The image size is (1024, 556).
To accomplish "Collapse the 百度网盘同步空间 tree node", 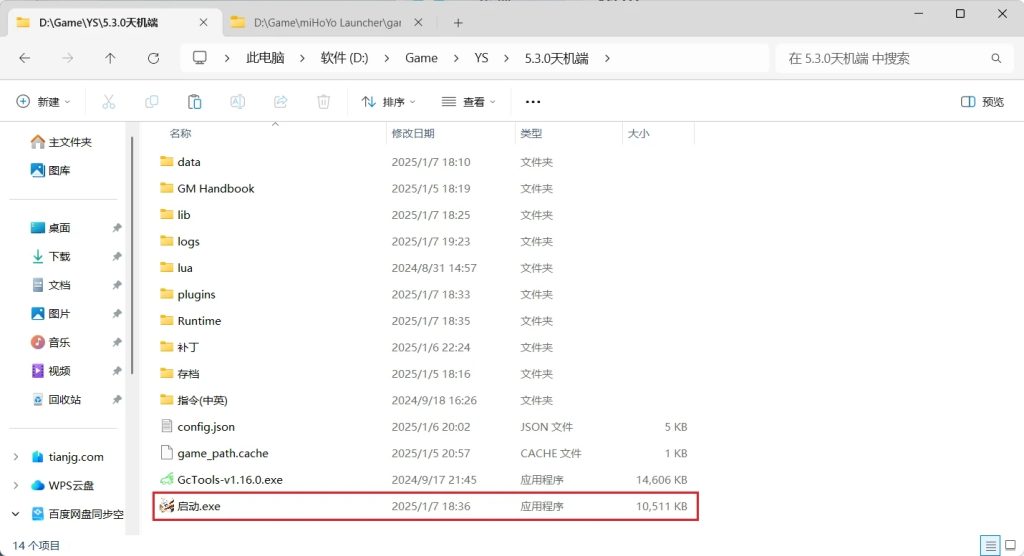I will point(16,514).
